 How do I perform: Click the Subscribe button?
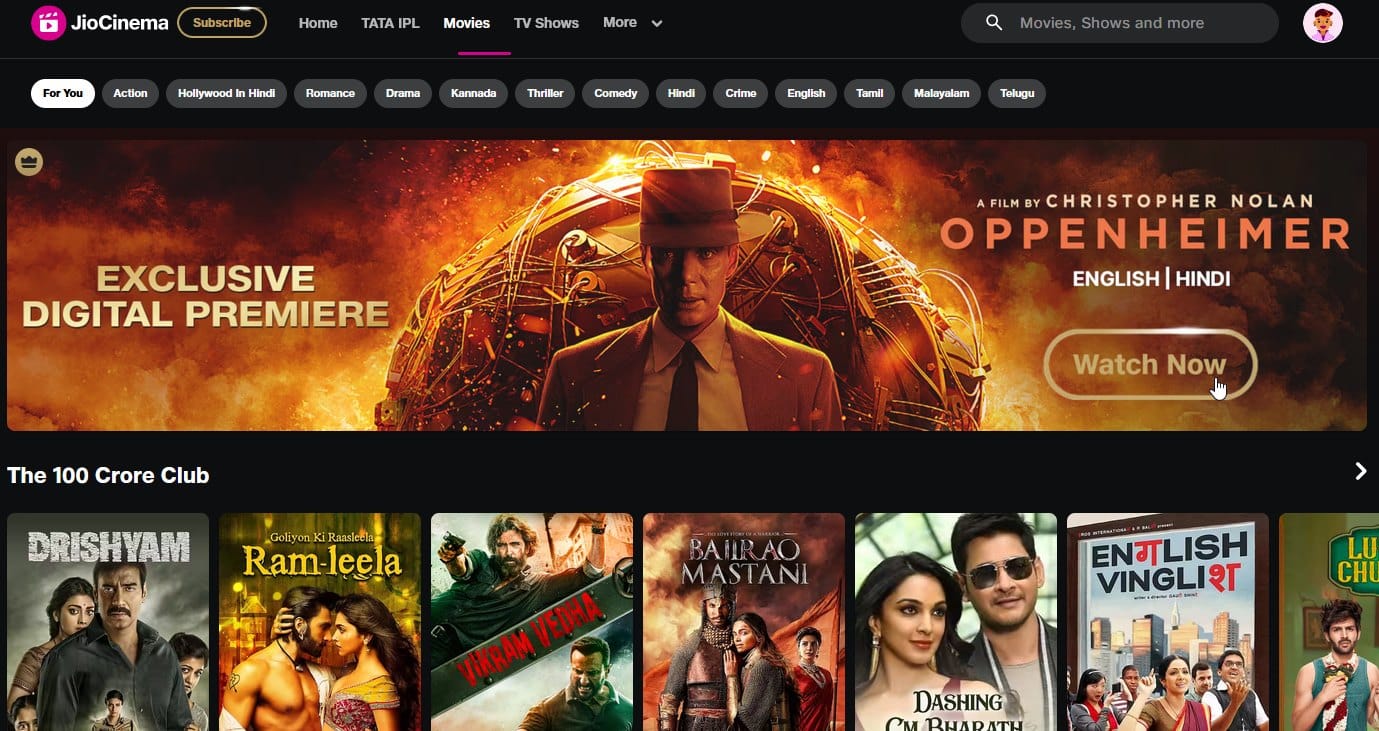point(222,22)
